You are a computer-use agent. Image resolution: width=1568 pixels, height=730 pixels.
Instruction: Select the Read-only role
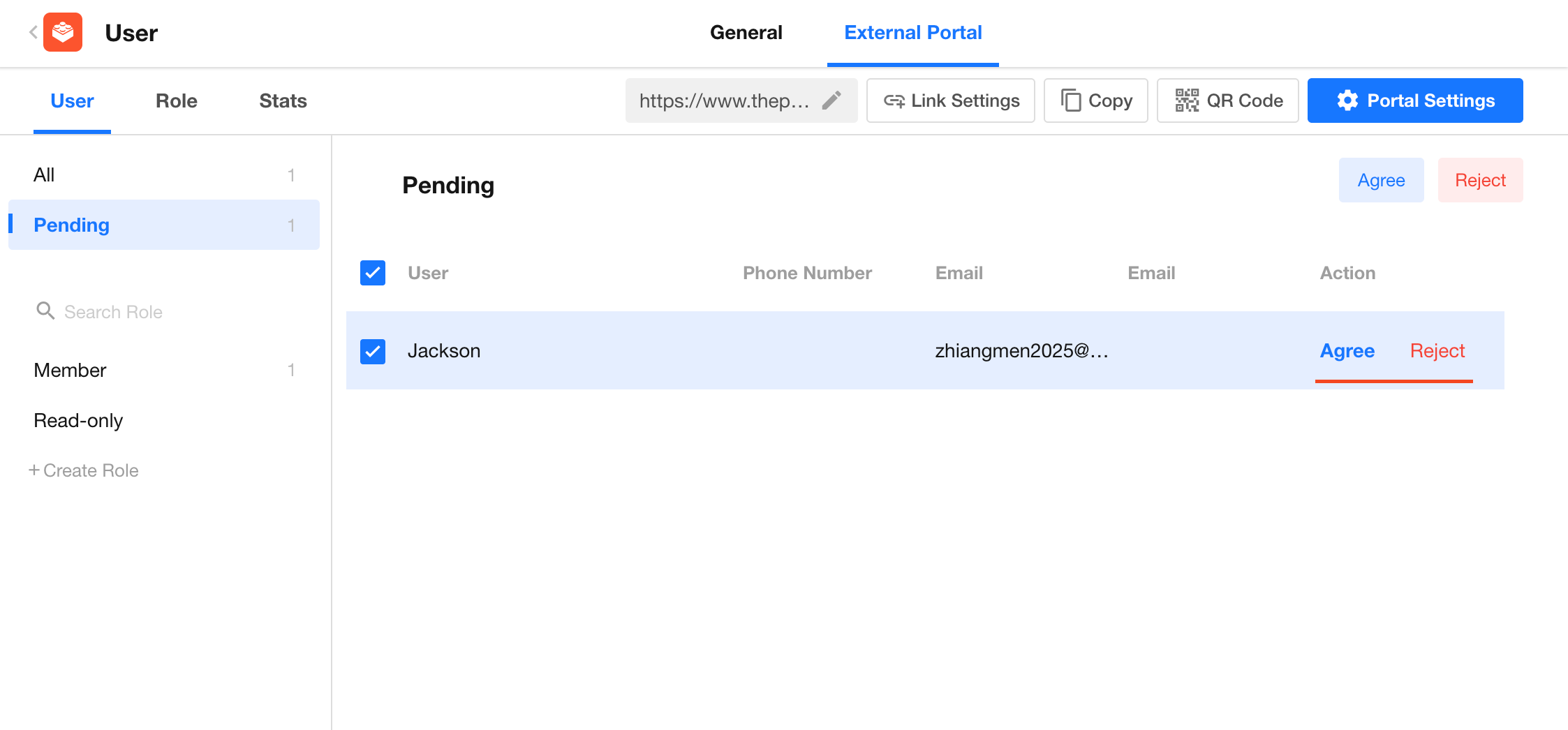tap(78, 421)
